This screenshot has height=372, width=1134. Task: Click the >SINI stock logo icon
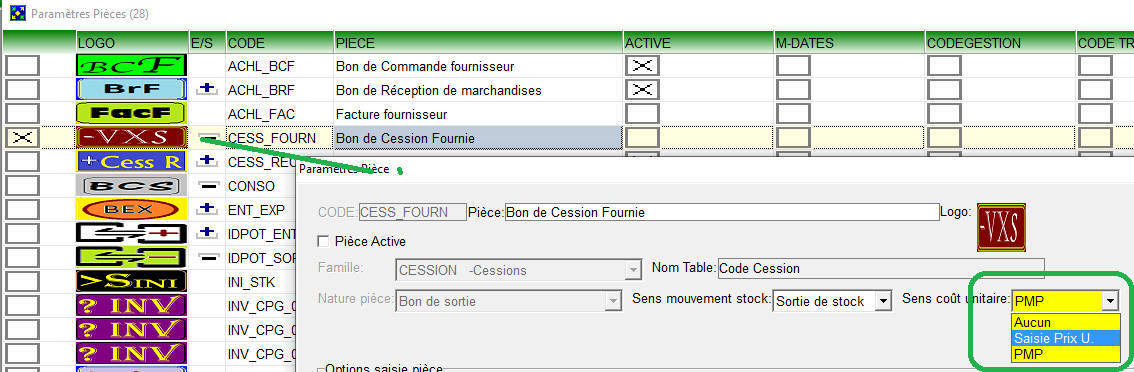131,281
